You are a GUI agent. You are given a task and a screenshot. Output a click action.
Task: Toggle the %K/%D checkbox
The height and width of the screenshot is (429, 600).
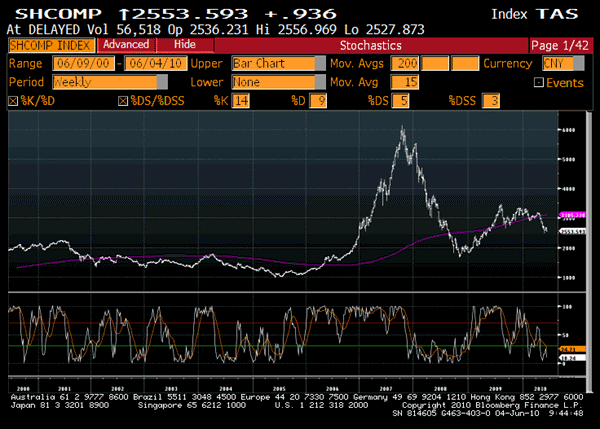[x=12, y=101]
